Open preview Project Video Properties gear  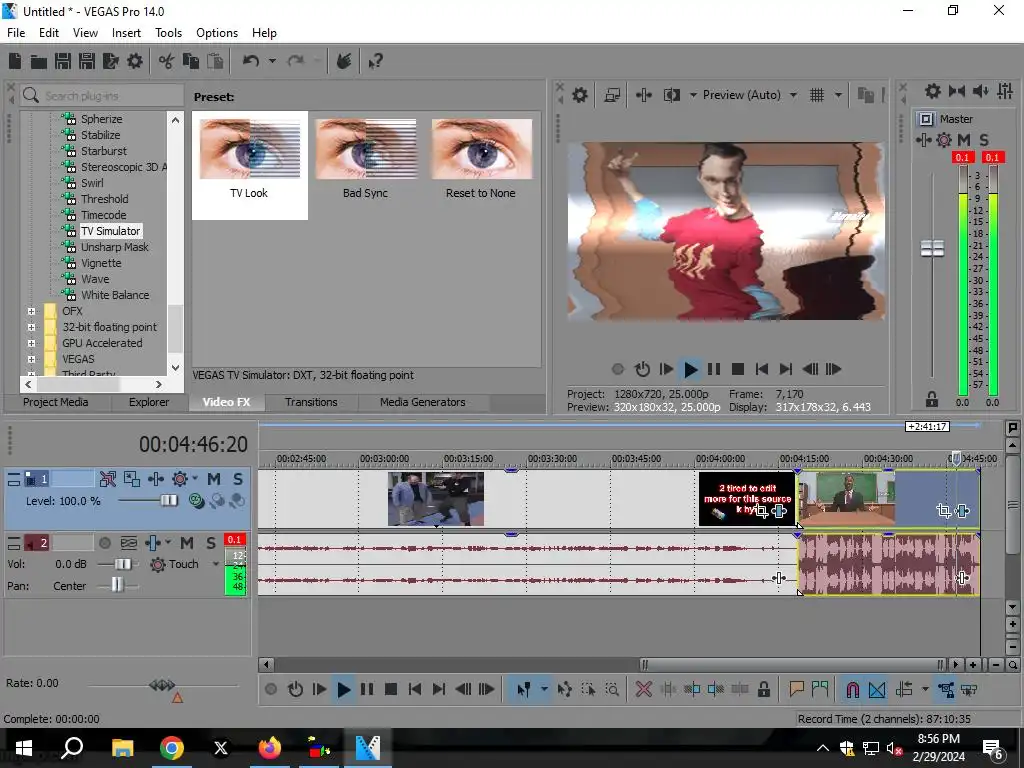pyautogui.click(x=580, y=95)
